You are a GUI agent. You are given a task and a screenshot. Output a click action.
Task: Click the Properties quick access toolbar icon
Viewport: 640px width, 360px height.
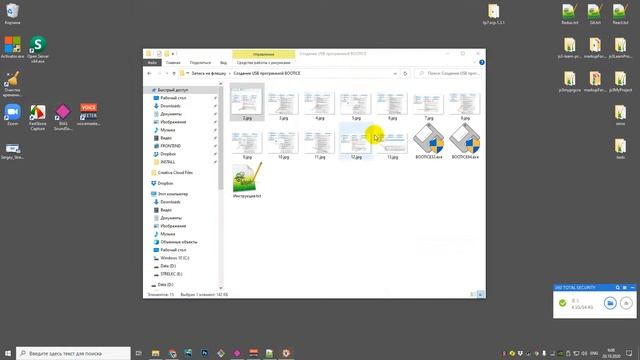159,53
